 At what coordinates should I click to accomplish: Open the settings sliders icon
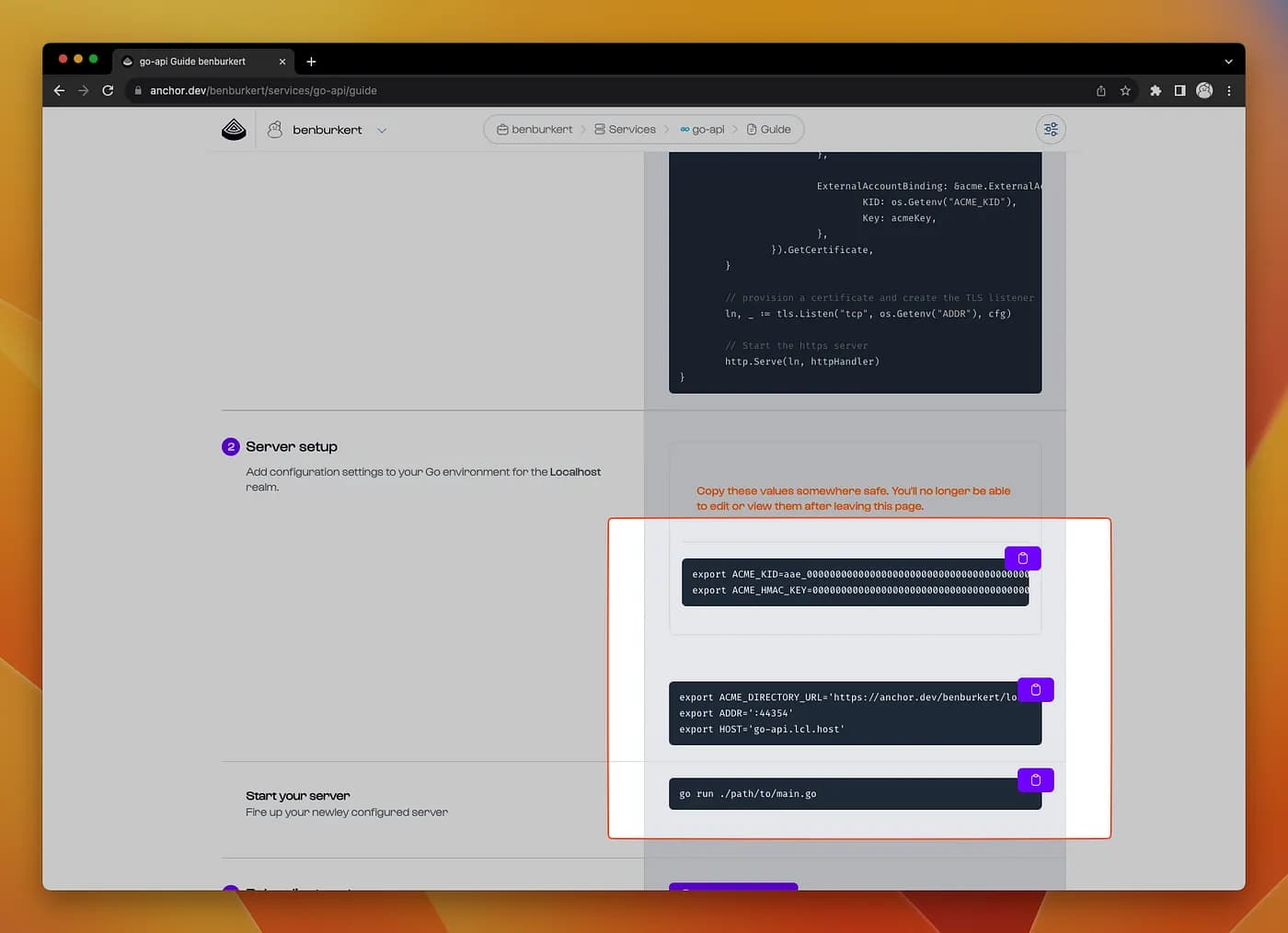coord(1051,130)
